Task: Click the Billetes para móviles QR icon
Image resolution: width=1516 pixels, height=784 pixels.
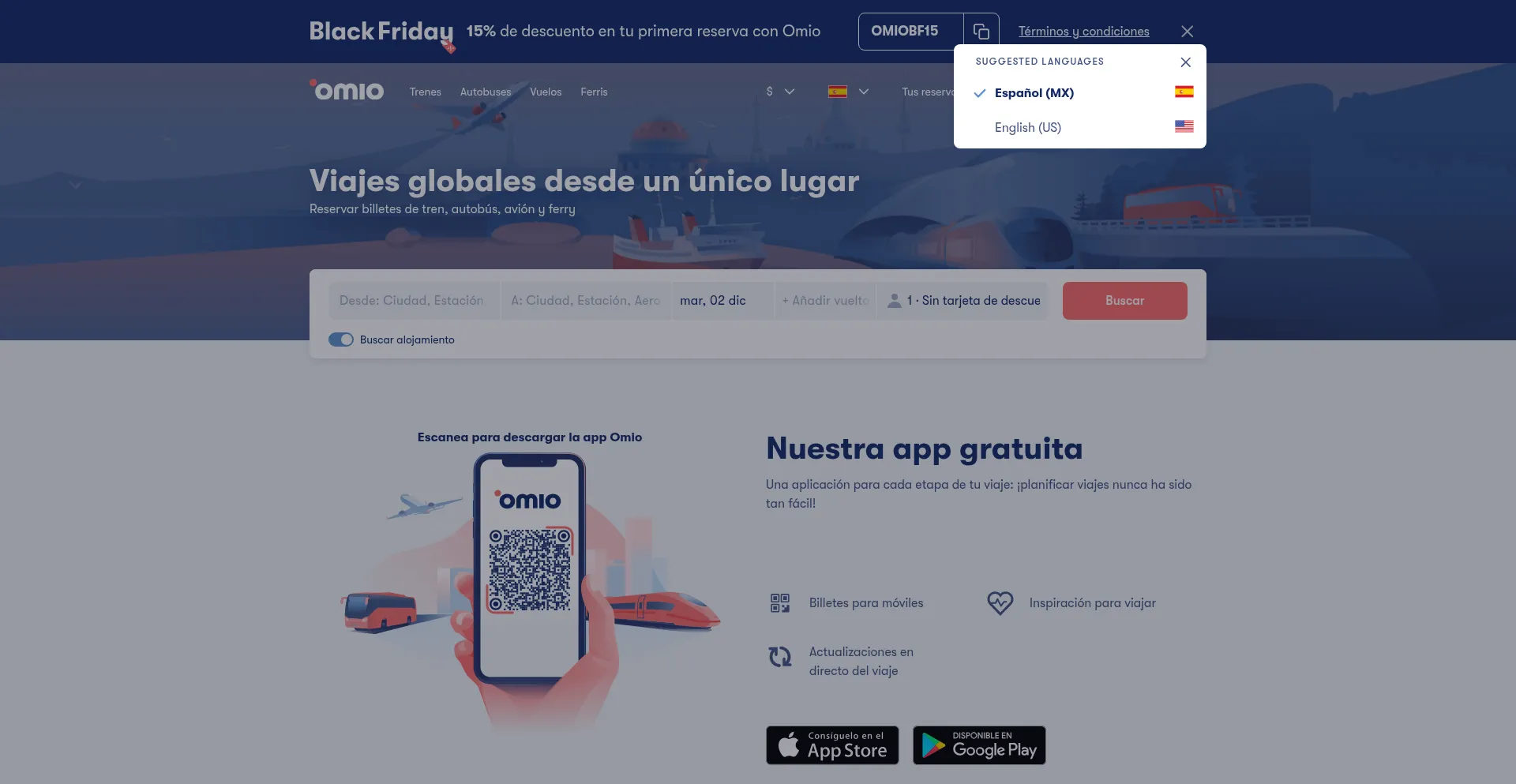Action: [x=780, y=603]
